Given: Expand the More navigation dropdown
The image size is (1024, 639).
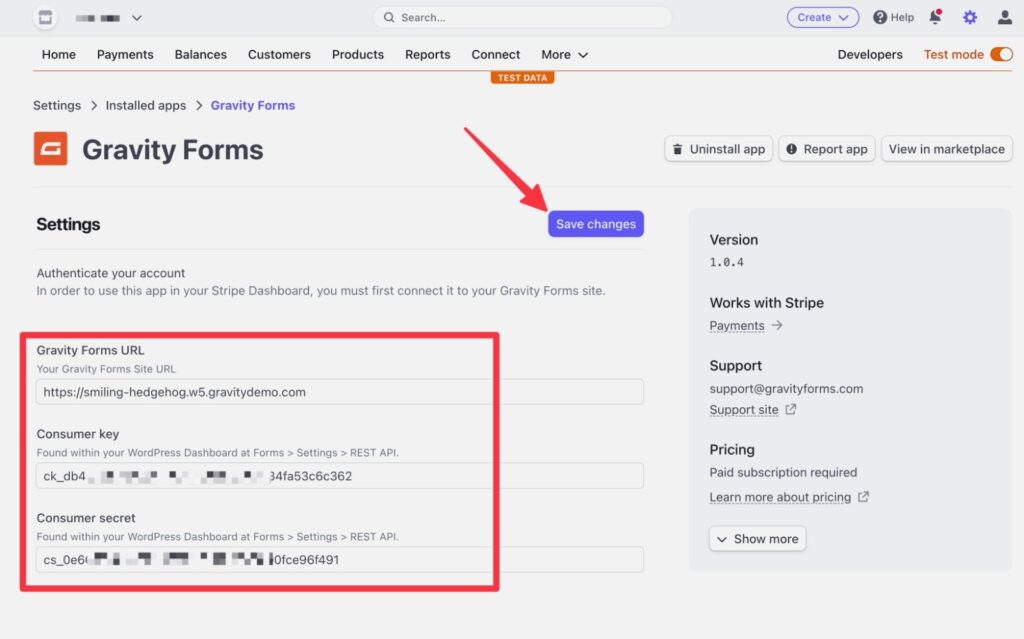Looking at the screenshot, I should [x=563, y=55].
